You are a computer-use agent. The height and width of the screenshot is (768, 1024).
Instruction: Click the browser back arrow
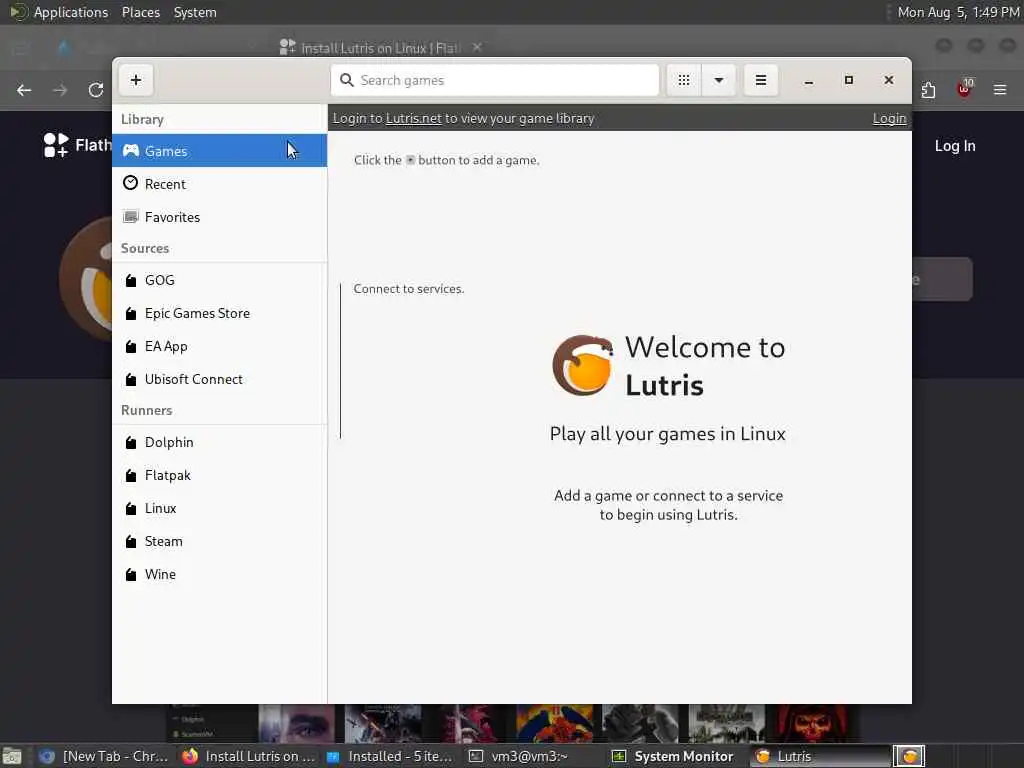coord(24,90)
